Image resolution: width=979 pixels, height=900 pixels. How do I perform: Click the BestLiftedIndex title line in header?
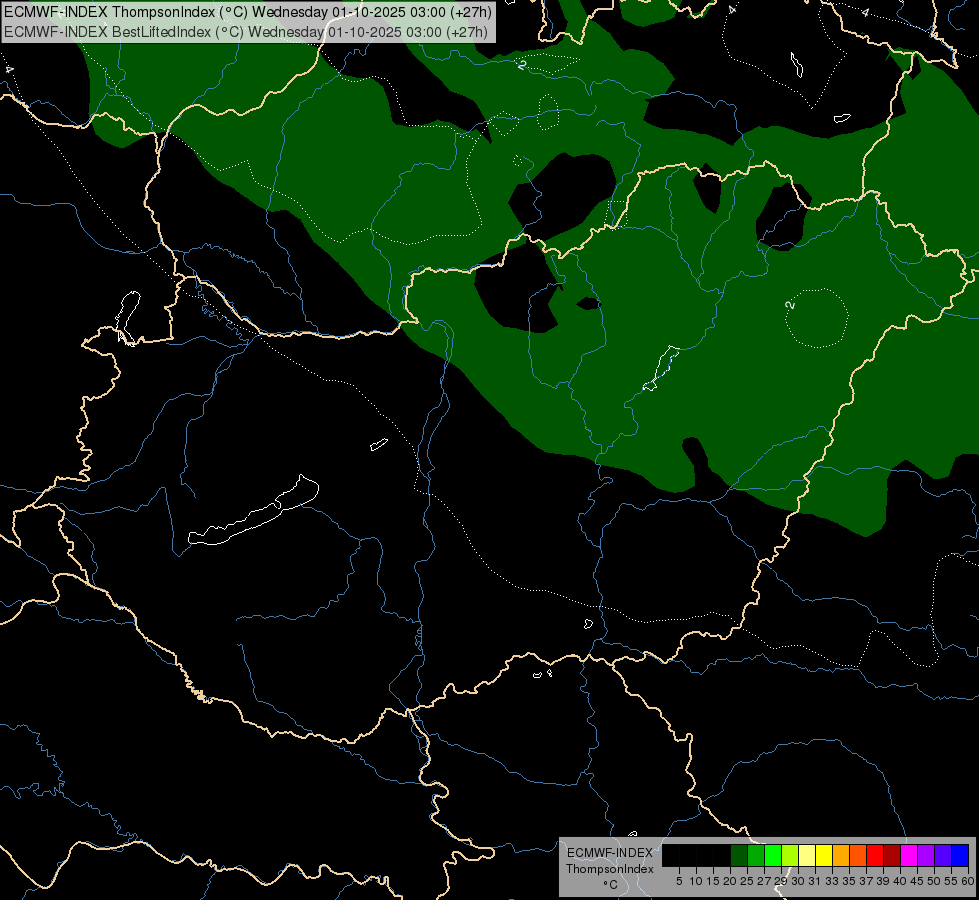point(246,32)
